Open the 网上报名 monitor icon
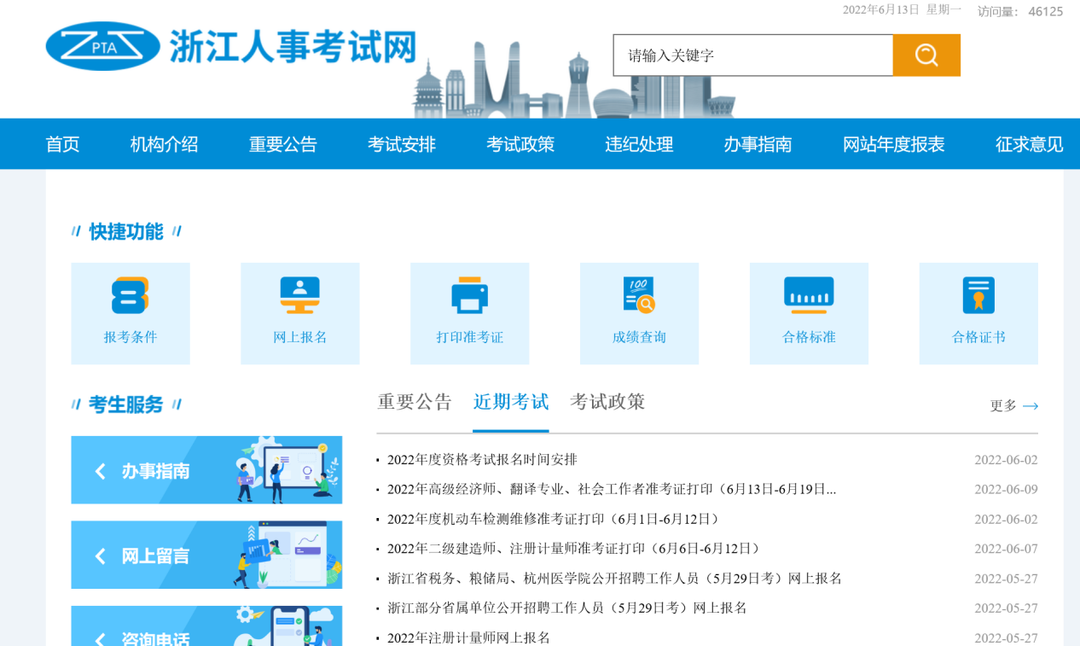This screenshot has width=1080, height=646. click(x=300, y=295)
